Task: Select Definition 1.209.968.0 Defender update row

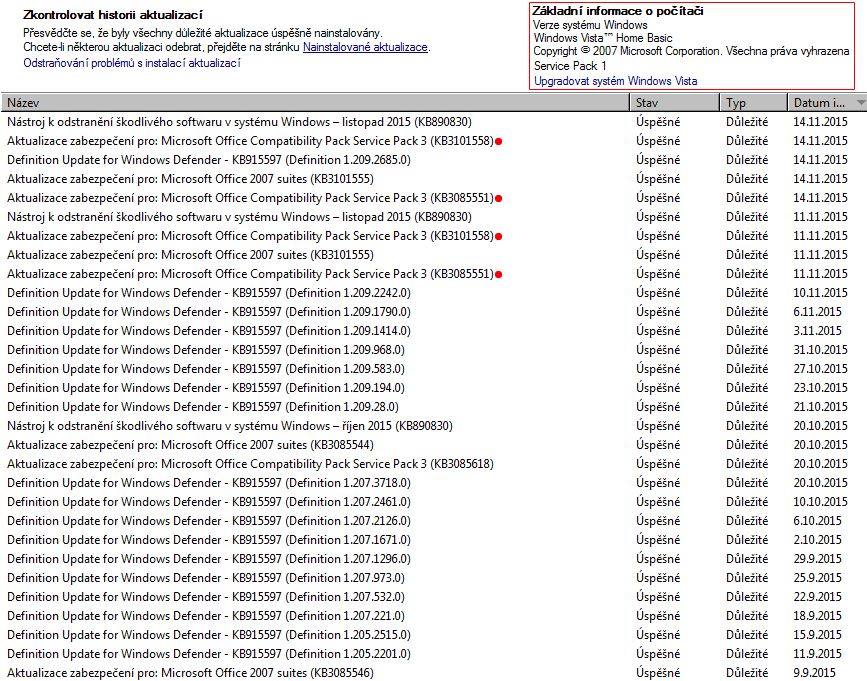Action: (434, 350)
